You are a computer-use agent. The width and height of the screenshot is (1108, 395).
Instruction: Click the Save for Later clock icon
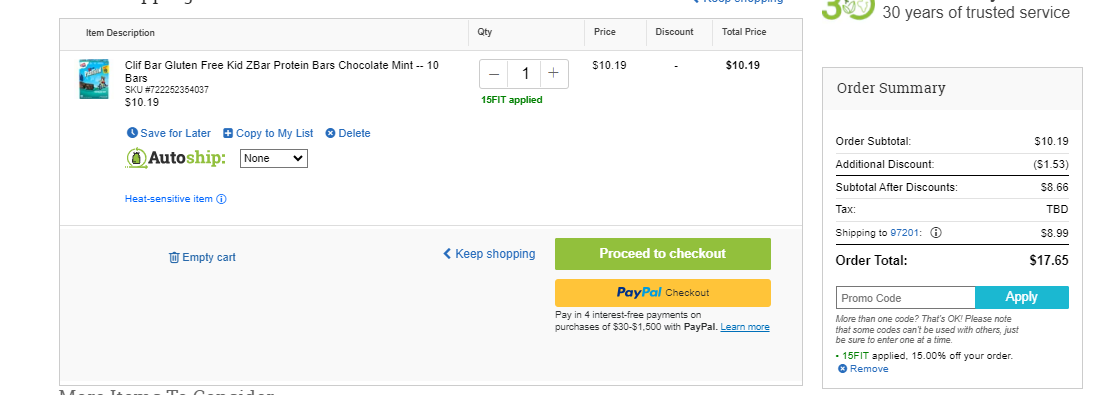pyautogui.click(x=131, y=133)
